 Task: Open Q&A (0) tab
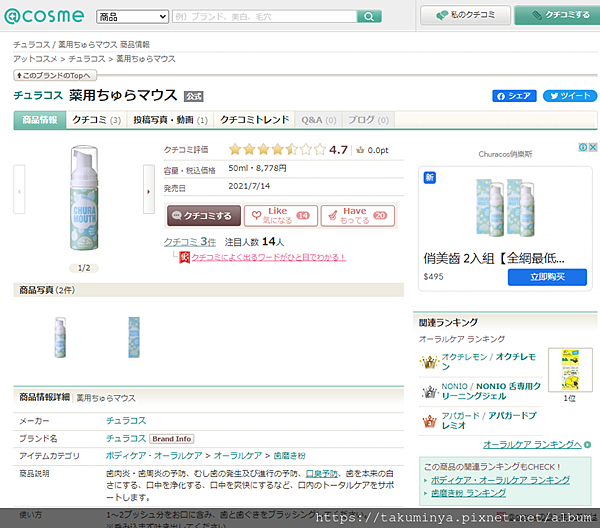tap(318, 120)
